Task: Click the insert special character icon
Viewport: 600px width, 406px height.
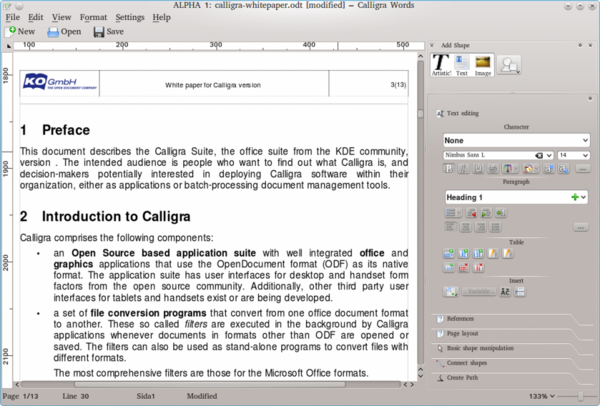Action: [x=505, y=292]
